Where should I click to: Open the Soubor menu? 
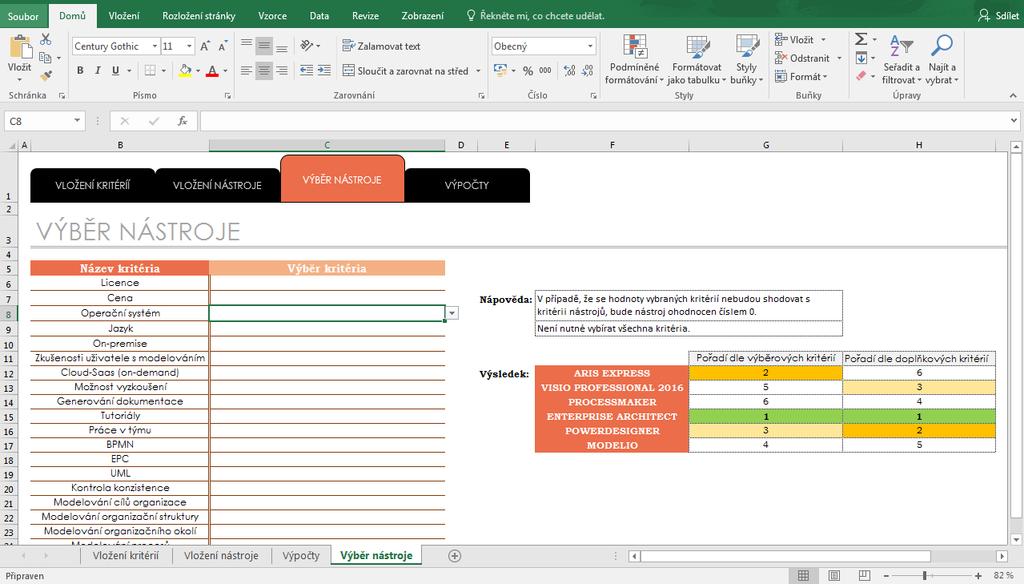coord(24,16)
